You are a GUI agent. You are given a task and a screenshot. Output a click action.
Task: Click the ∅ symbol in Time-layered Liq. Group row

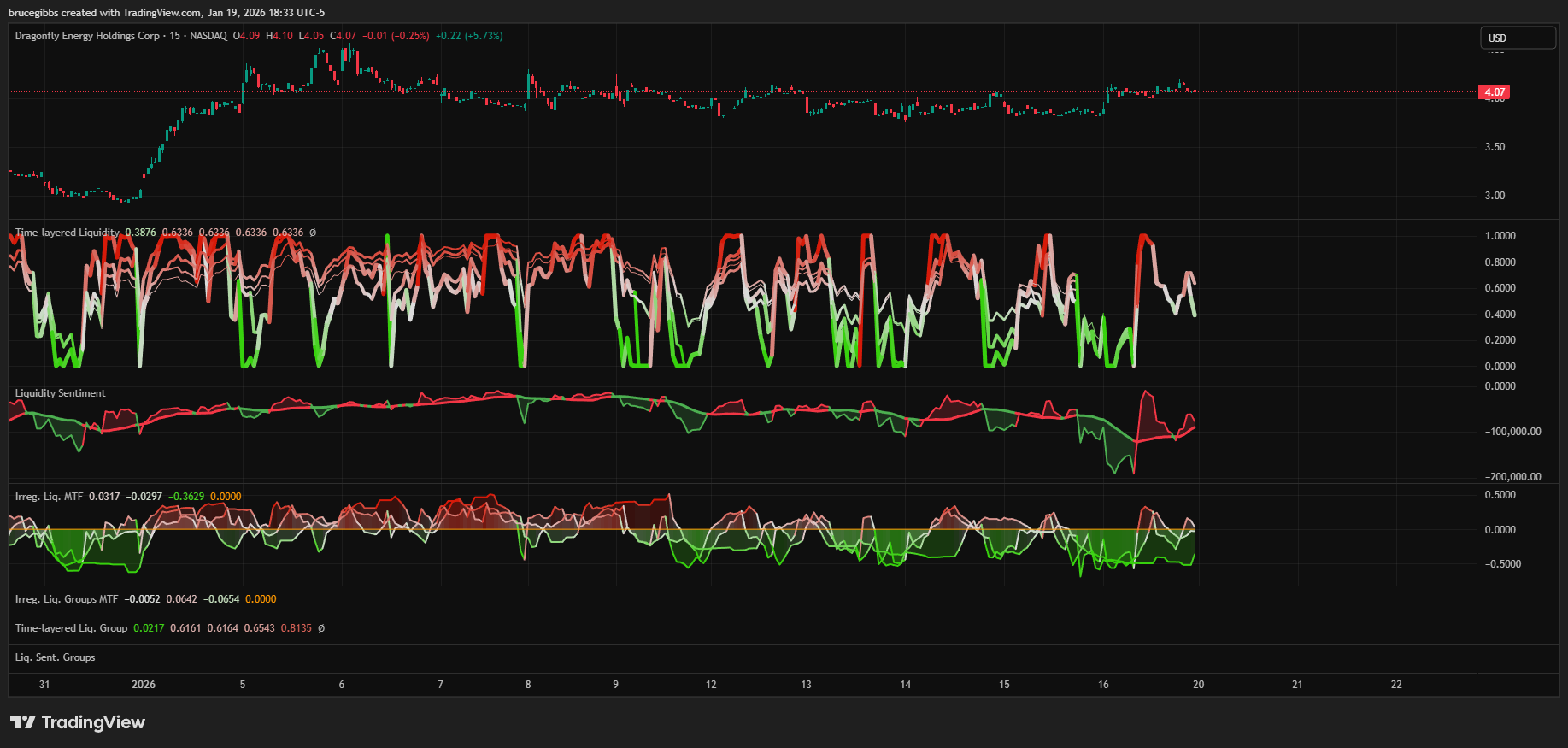coord(321,628)
